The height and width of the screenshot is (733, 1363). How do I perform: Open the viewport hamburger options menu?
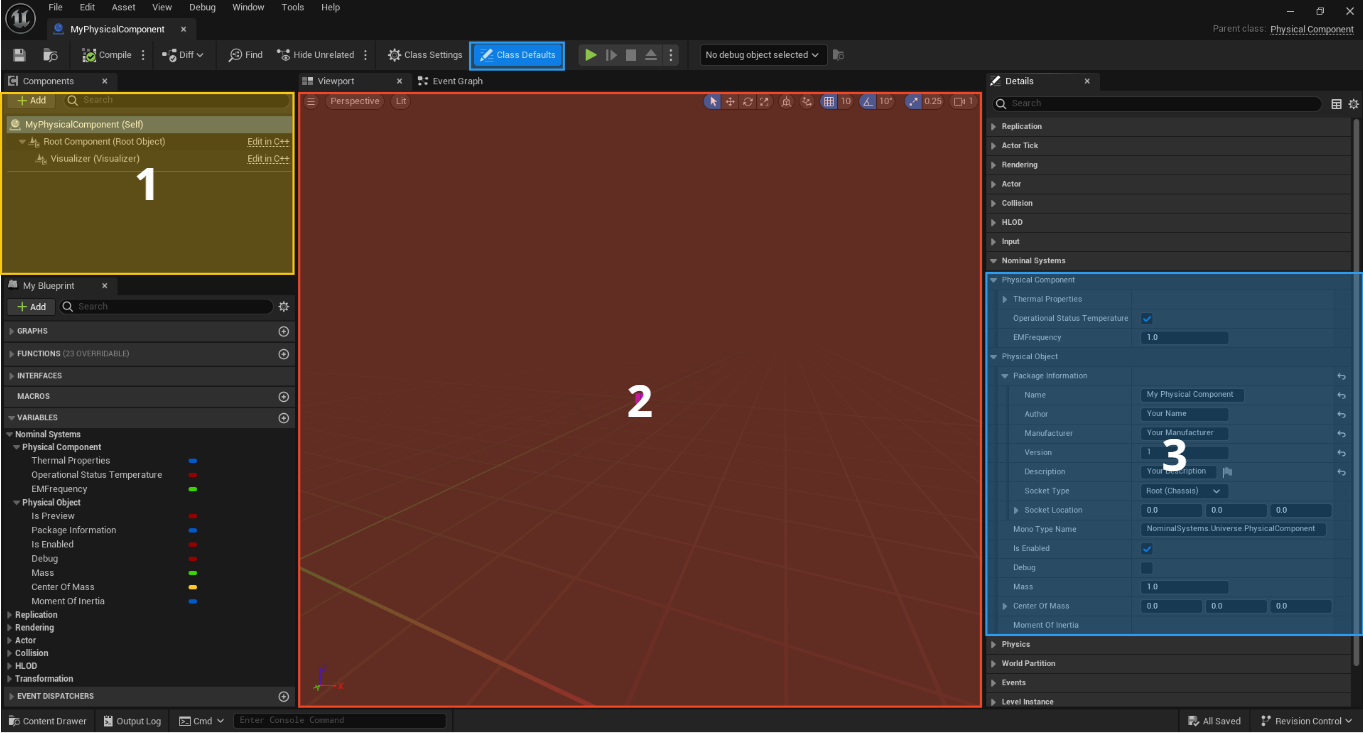click(x=311, y=101)
